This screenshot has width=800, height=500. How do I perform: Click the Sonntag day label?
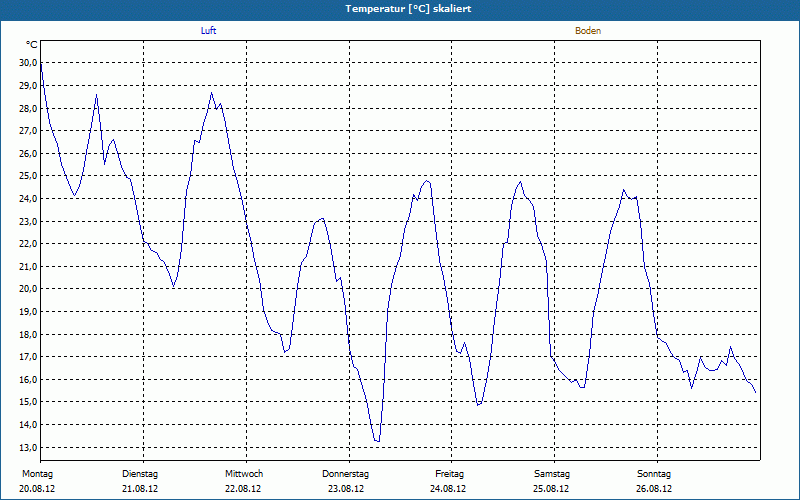pyautogui.click(x=654, y=474)
